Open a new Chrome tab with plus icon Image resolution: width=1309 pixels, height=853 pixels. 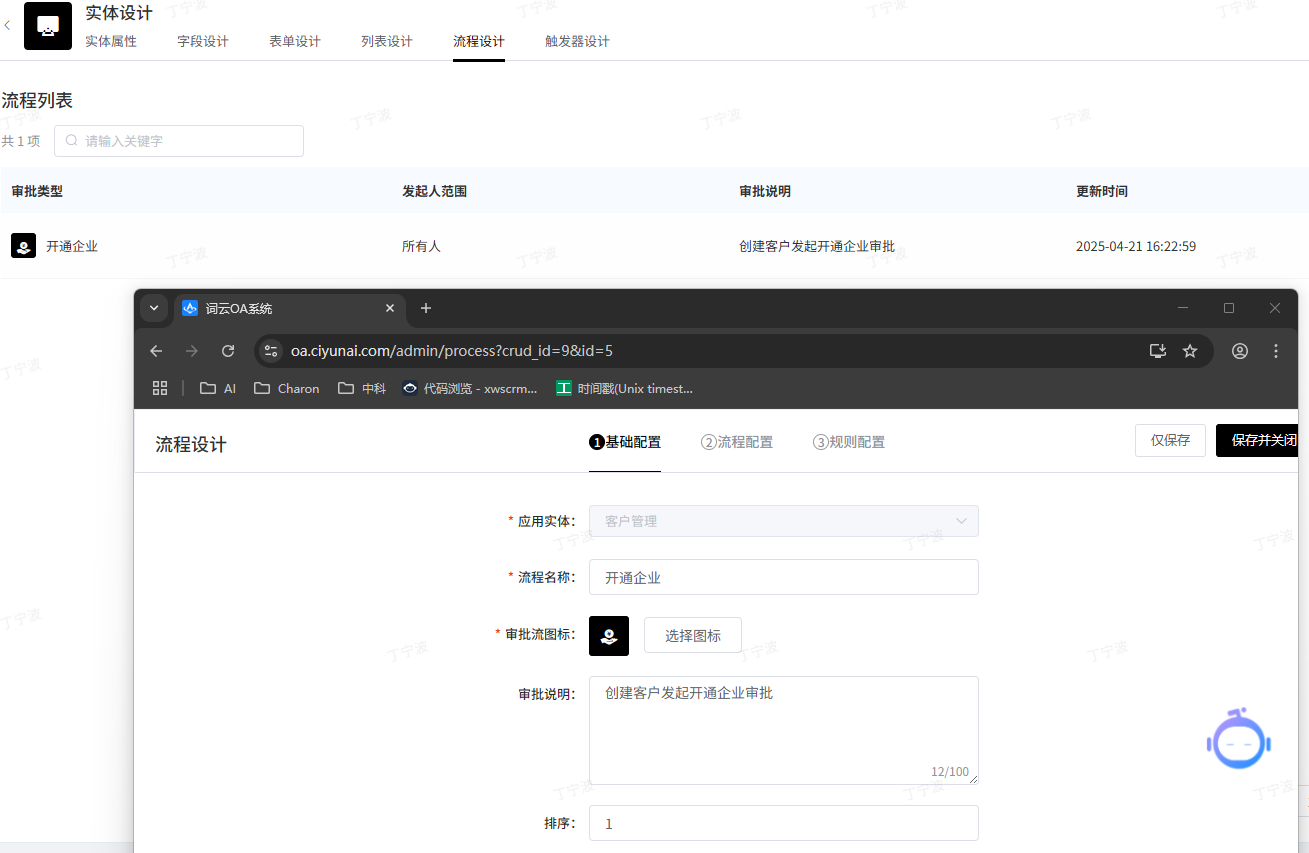click(426, 308)
